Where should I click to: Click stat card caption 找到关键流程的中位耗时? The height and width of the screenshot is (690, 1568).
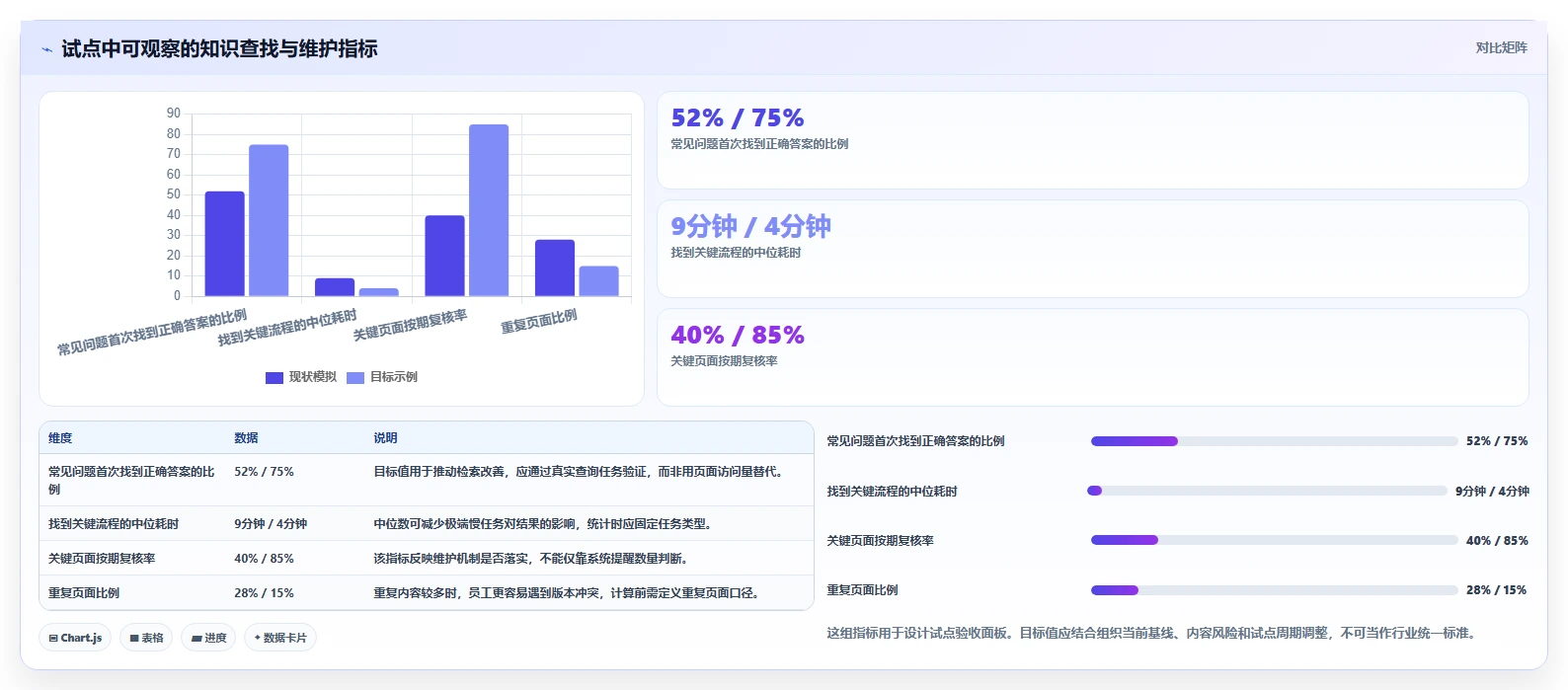pyautogui.click(x=736, y=253)
